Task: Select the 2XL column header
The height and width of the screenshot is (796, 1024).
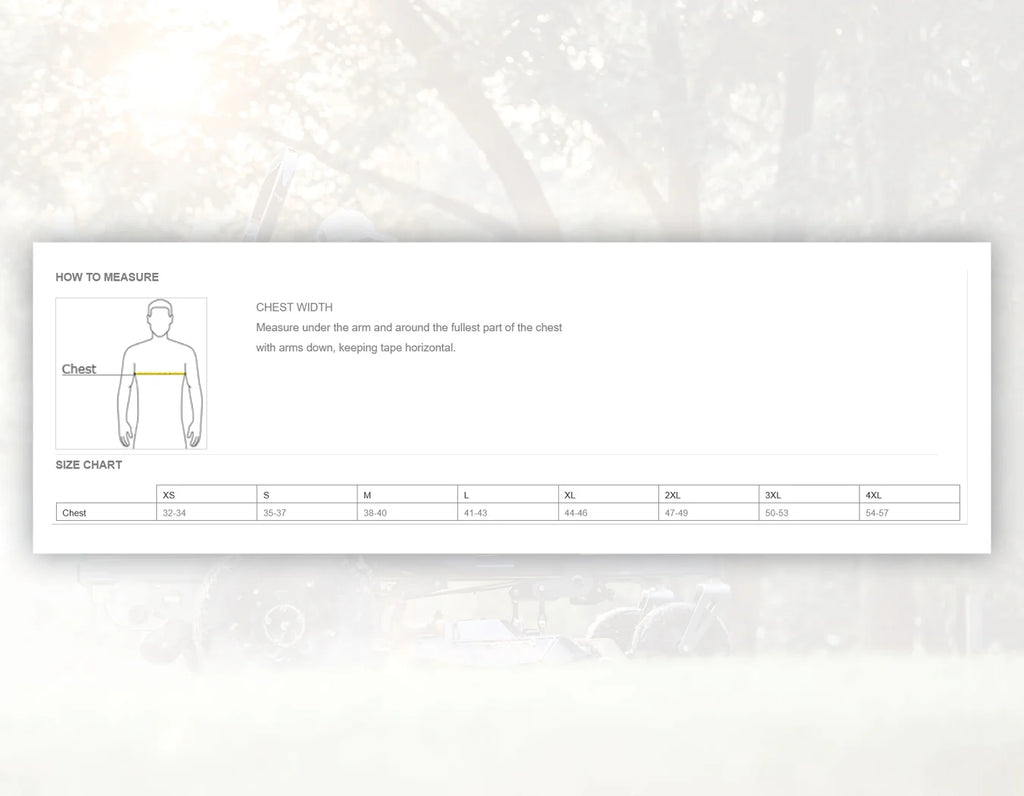Action: point(672,495)
